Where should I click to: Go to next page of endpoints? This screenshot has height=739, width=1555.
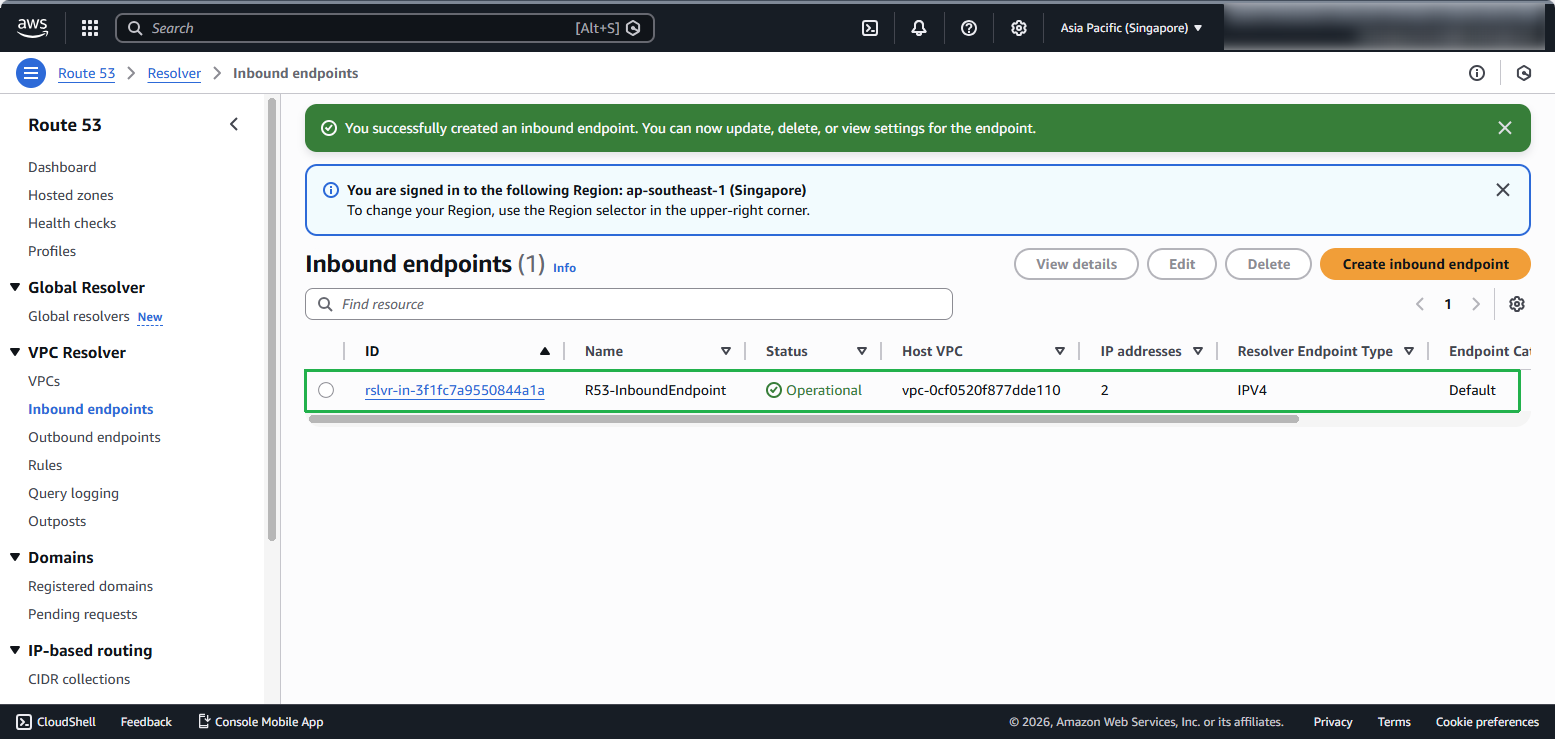pyautogui.click(x=1476, y=304)
